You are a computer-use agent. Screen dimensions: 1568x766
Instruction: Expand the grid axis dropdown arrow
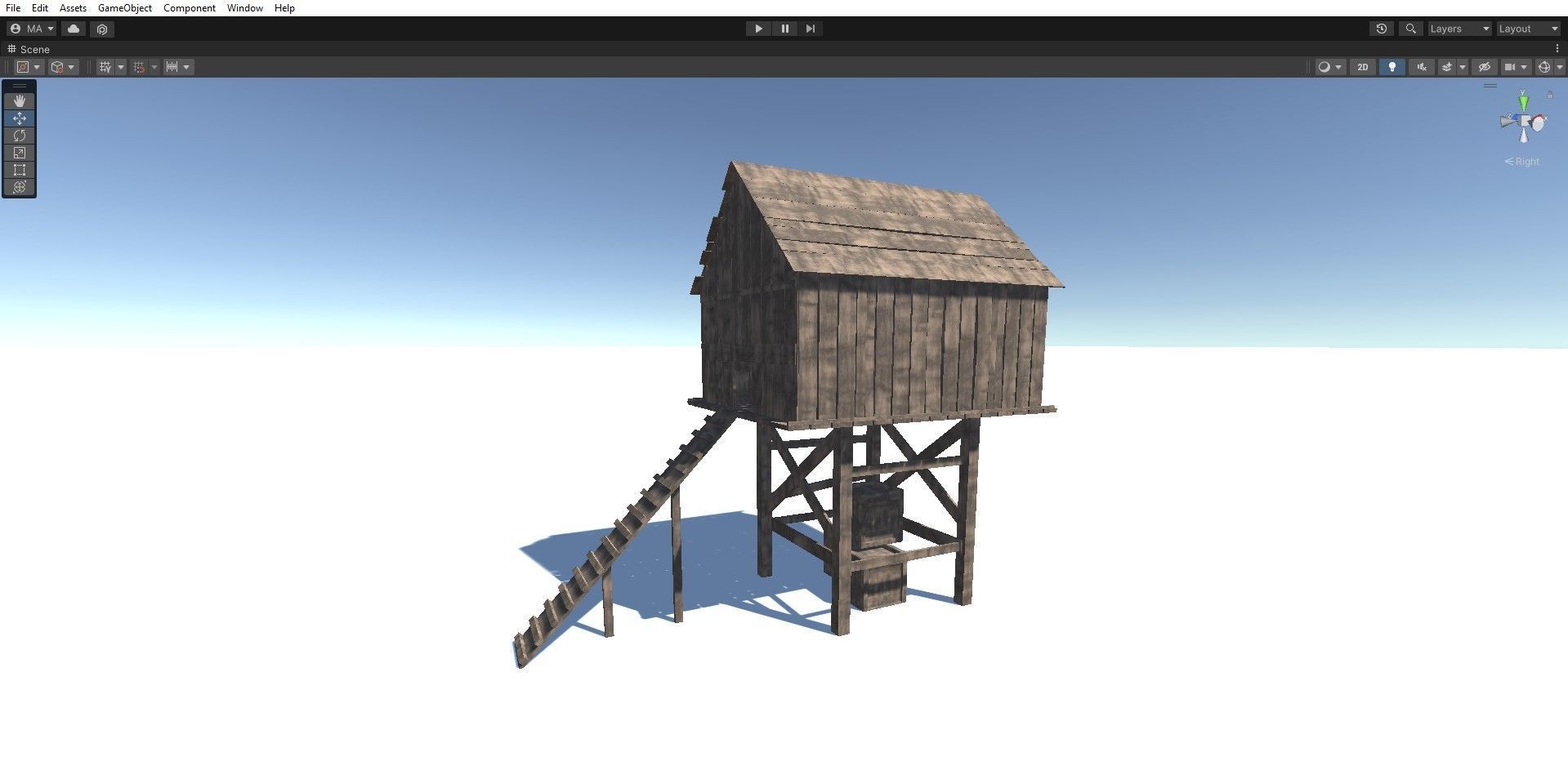[121, 67]
